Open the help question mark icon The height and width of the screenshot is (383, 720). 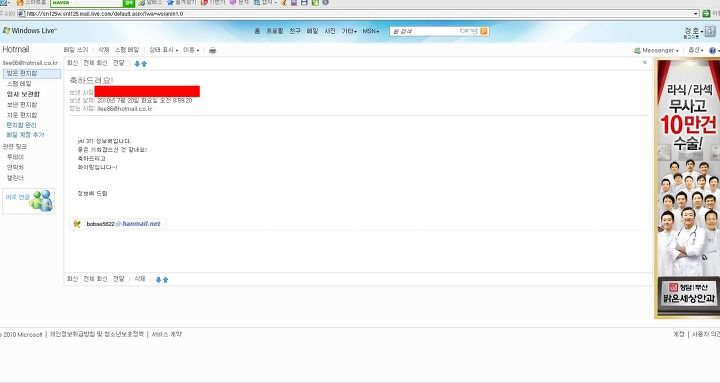712,51
